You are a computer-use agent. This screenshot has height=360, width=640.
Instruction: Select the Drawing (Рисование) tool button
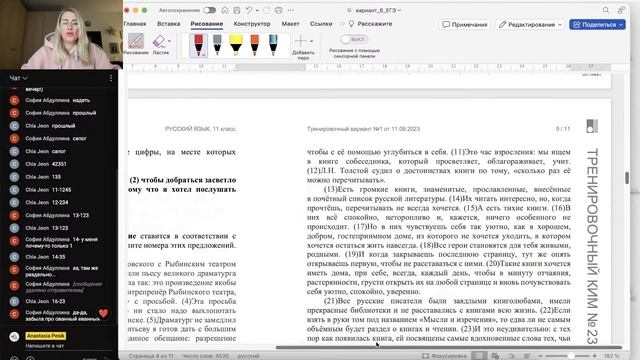[136, 44]
